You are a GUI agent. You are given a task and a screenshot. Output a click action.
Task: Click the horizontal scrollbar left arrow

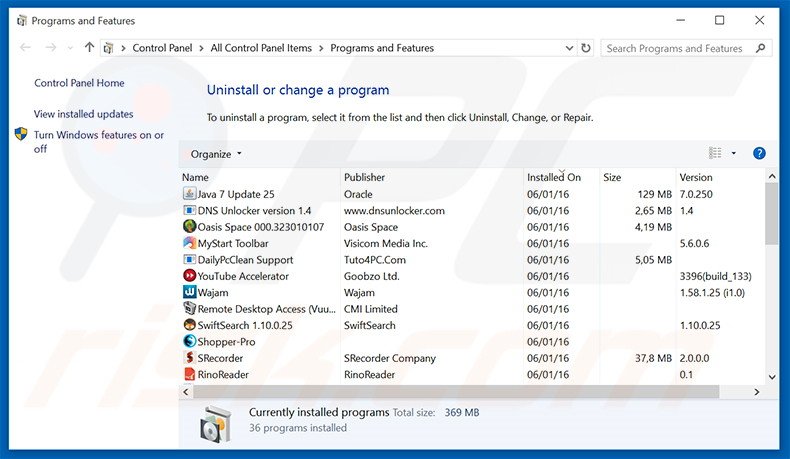click(186, 391)
